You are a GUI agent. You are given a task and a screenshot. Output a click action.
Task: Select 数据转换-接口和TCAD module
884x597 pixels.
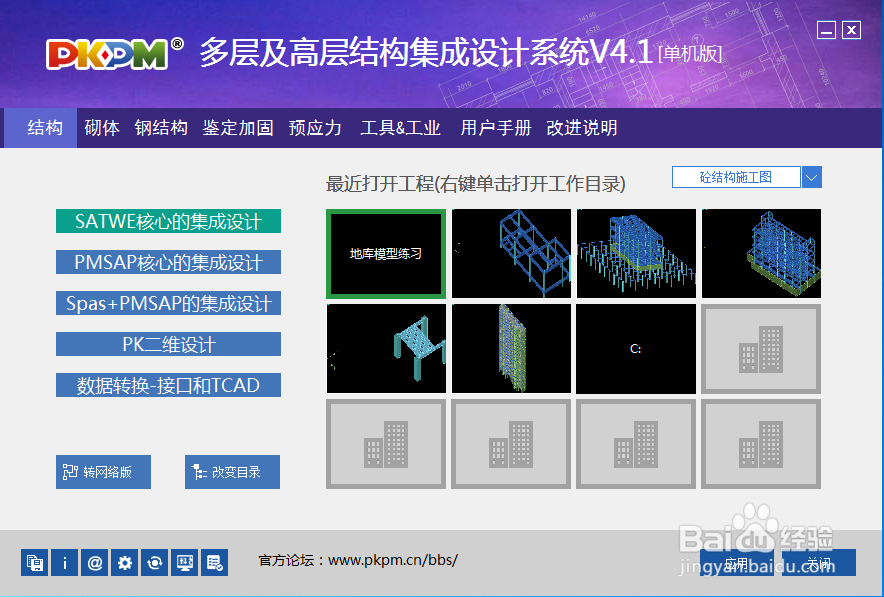point(168,385)
